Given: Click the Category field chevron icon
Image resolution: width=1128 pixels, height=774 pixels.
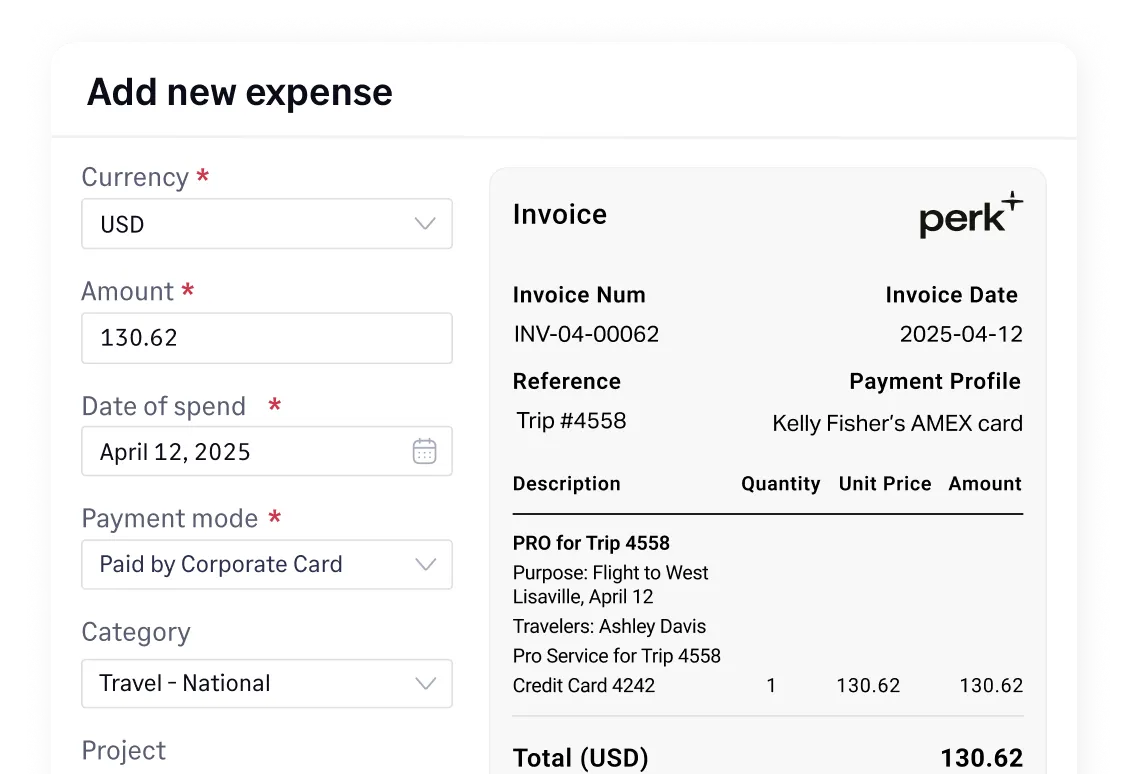Looking at the screenshot, I should tap(424, 684).
